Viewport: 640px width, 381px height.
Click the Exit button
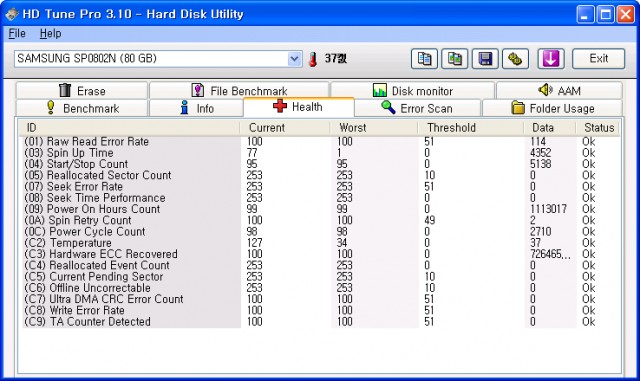click(598, 59)
